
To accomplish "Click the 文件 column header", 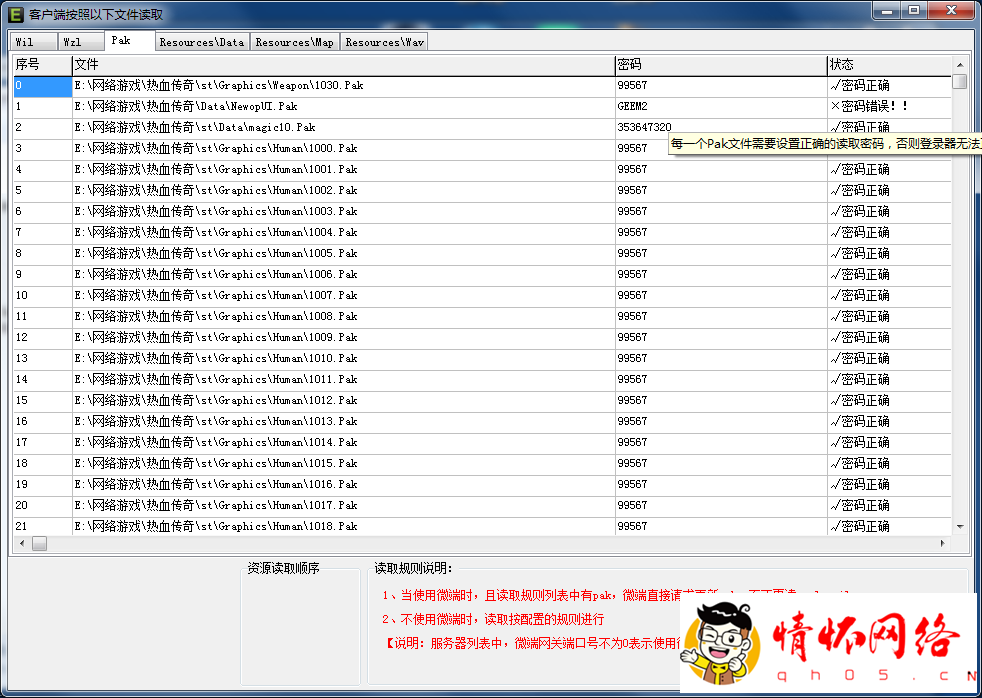I will pyautogui.click(x=344, y=64).
